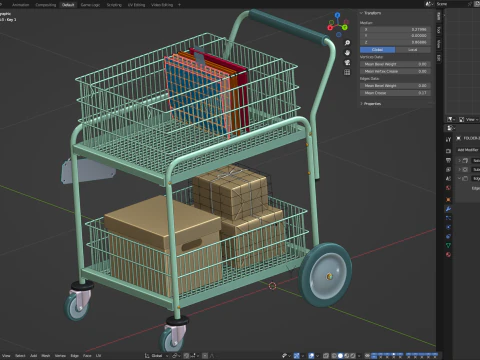Toggle the camera view icon

click(347, 62)
